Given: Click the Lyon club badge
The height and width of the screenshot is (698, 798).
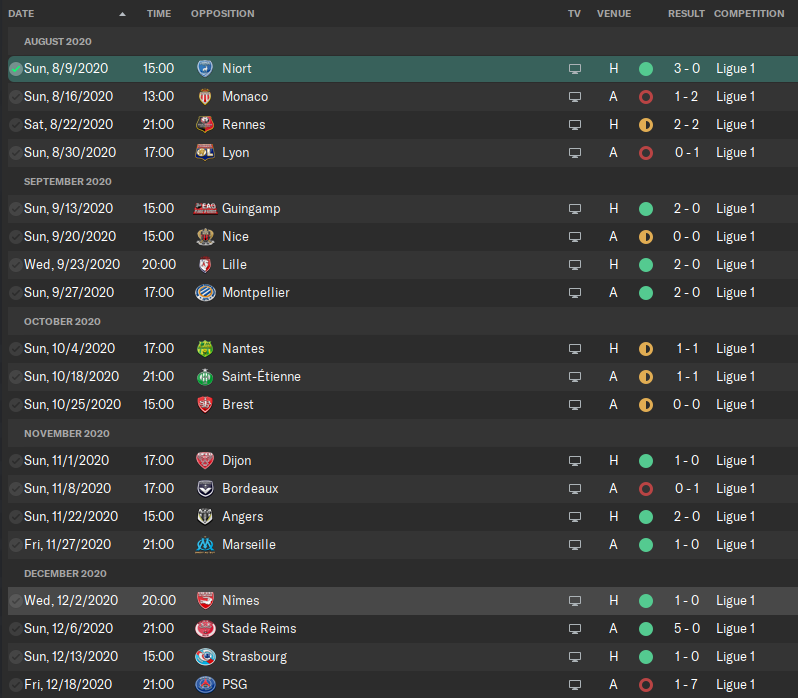Looking at the screenshot, I should pyautogui.click(x=205, y=153).
